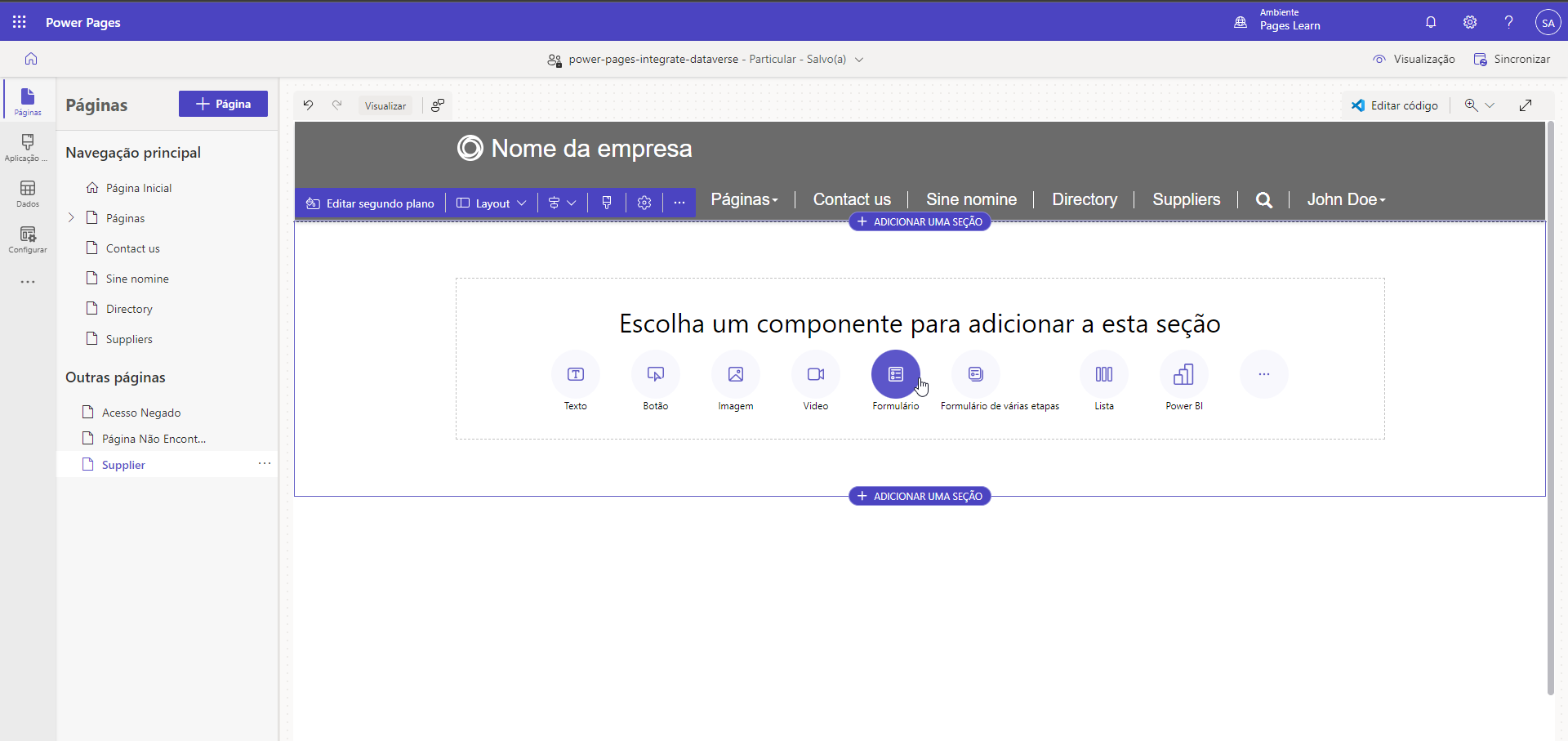This screenshot has width=1568, height=741.
Task: Open the site name dropdown chevron
Action: point(859,59)
